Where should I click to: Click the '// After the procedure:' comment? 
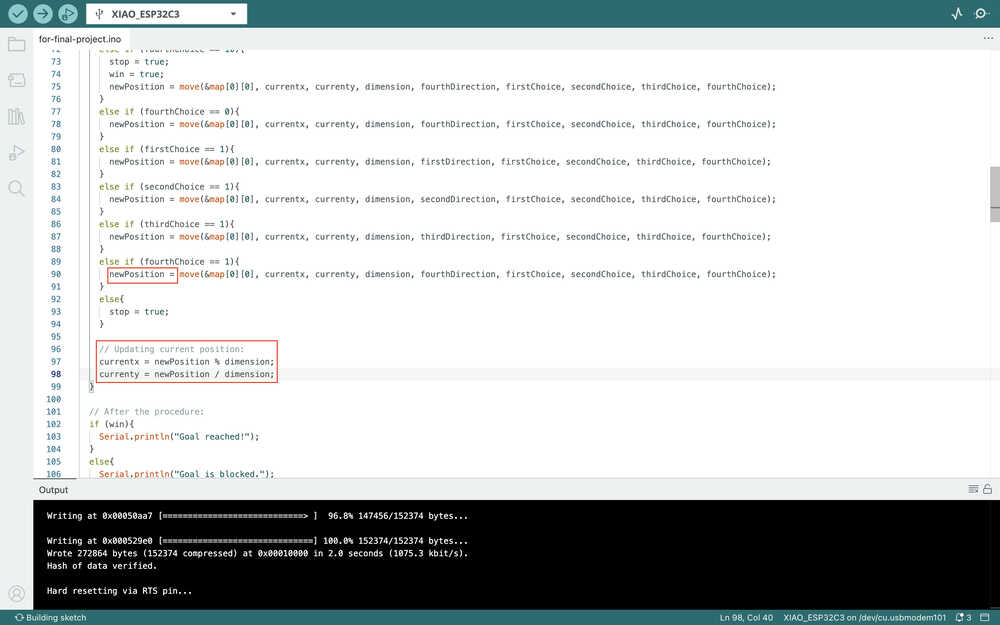tap(146, 412)
